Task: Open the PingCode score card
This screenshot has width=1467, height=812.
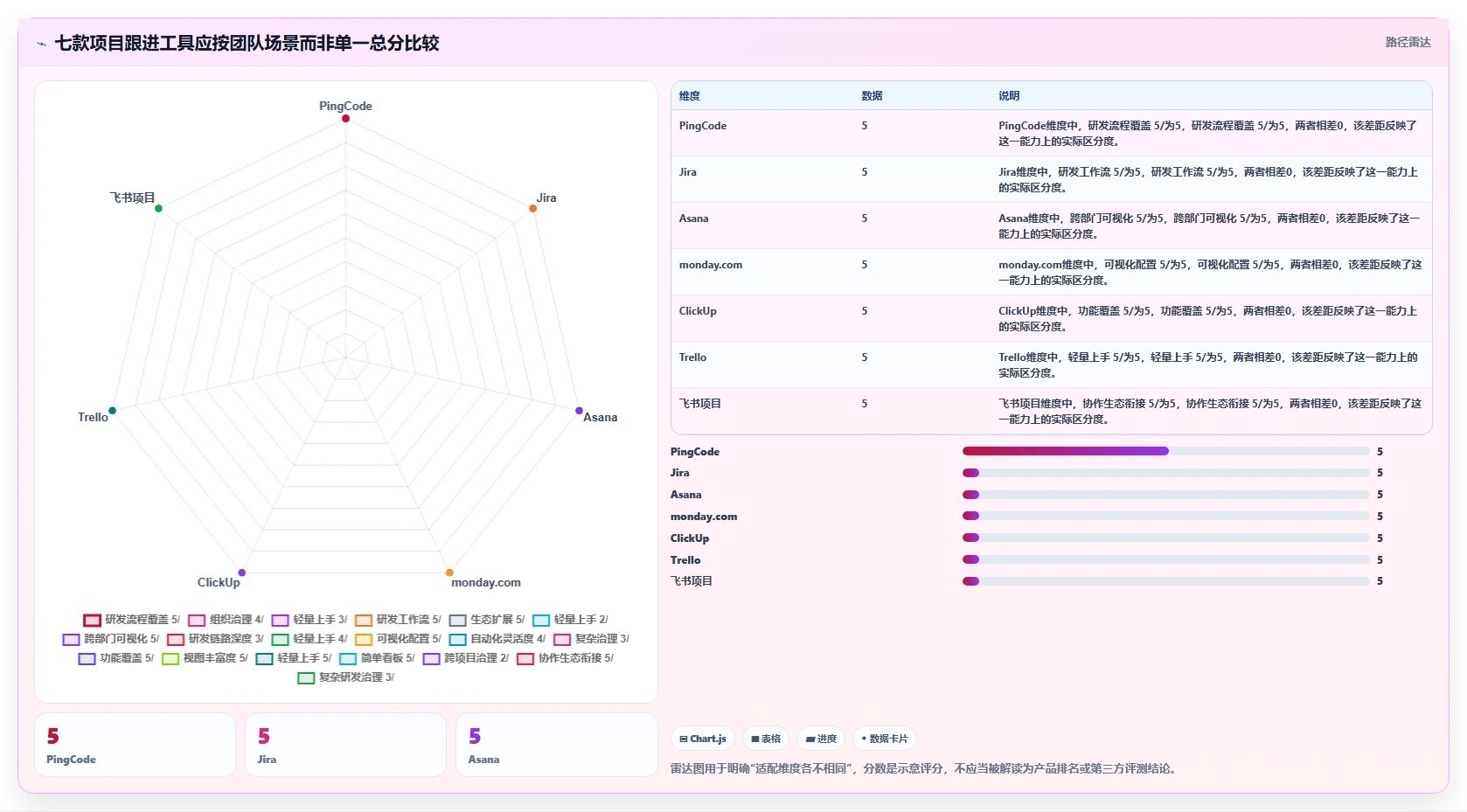Action: (x=135, y=745)
